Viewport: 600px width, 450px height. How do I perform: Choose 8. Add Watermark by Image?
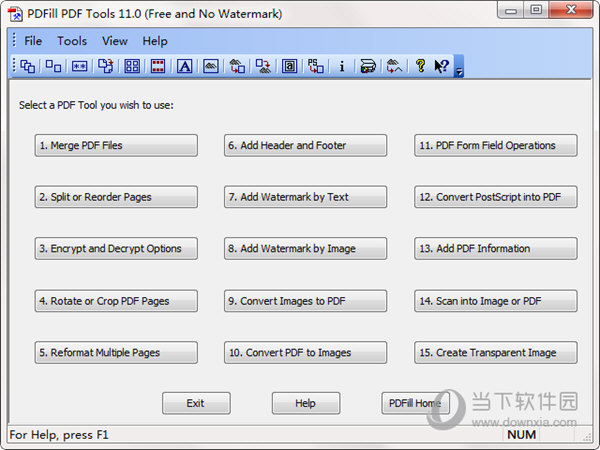pyautogui.click(x=305, y=249)
